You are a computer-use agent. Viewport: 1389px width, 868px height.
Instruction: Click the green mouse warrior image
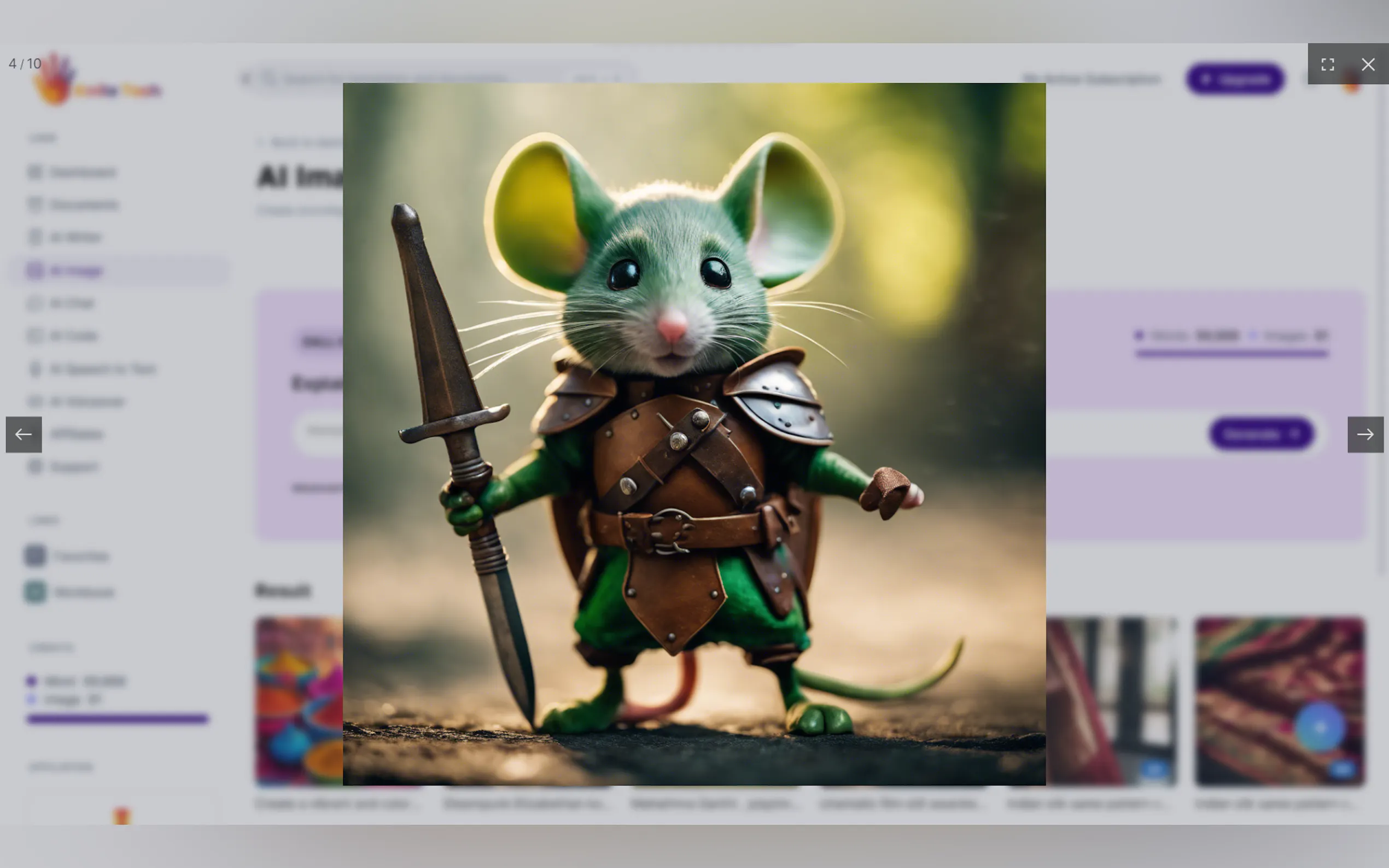[693, 434]
